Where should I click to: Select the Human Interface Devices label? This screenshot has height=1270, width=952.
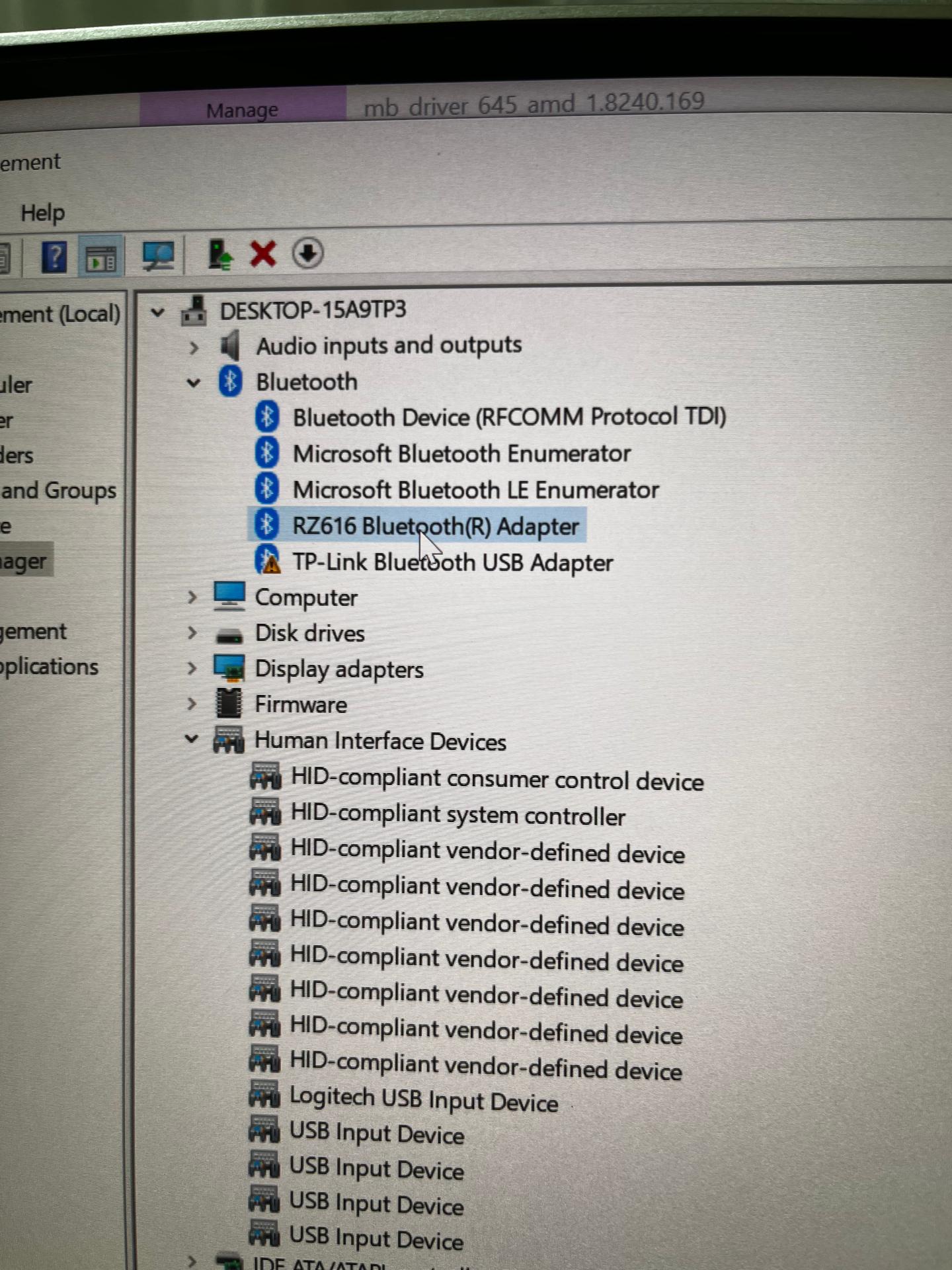[380, 741]
